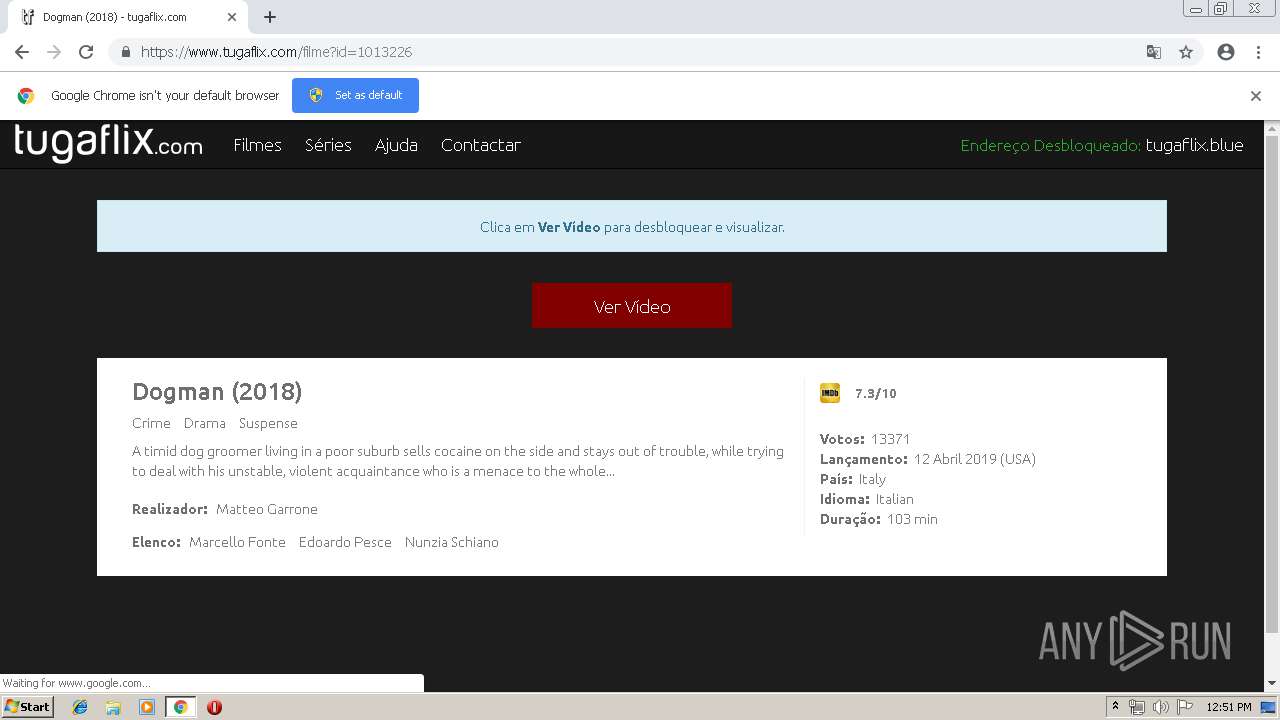Click the padlock site security icon
1280x720 pixels.
(125, 52)
